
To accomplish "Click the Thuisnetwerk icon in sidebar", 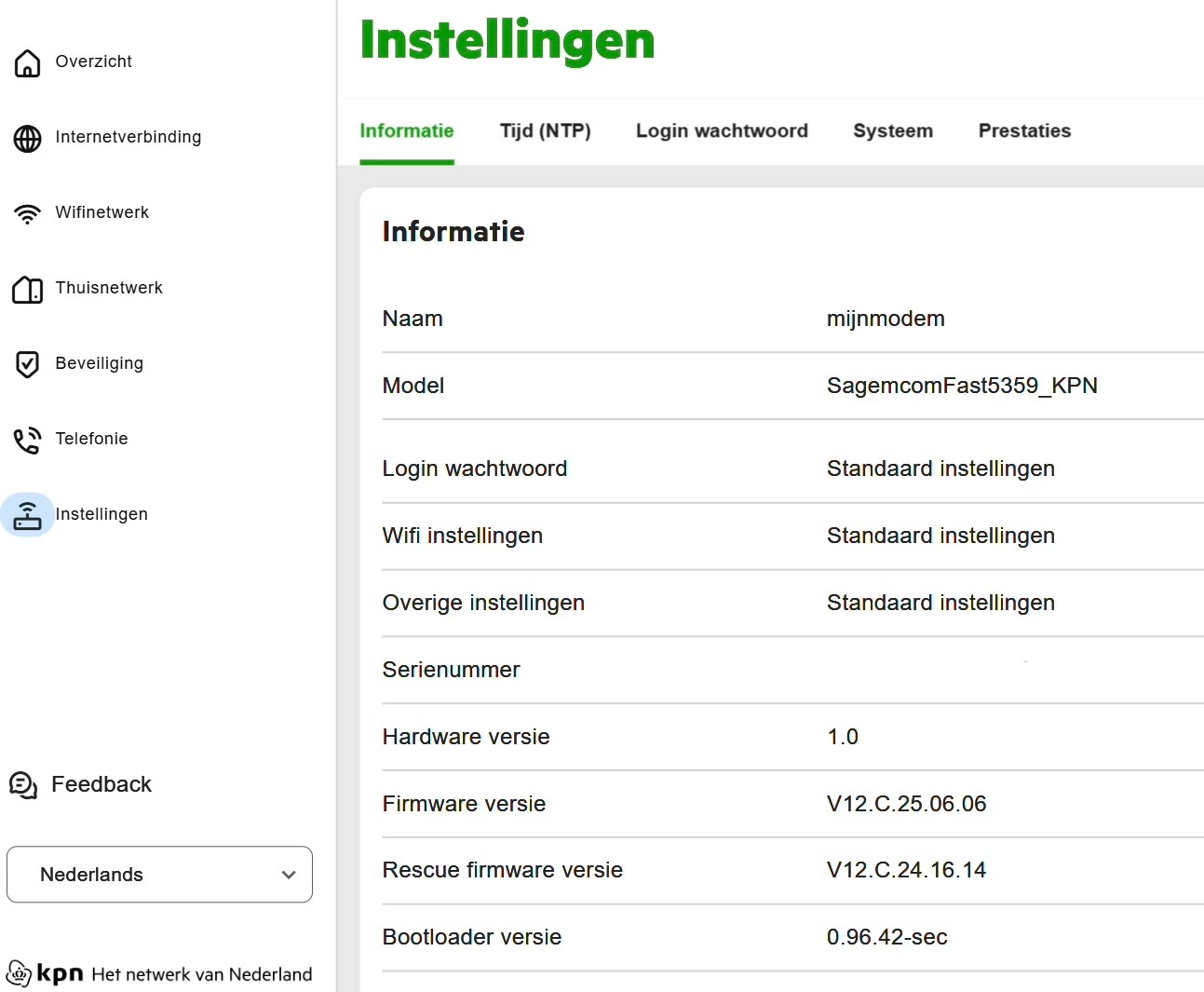I will point(27,290).
